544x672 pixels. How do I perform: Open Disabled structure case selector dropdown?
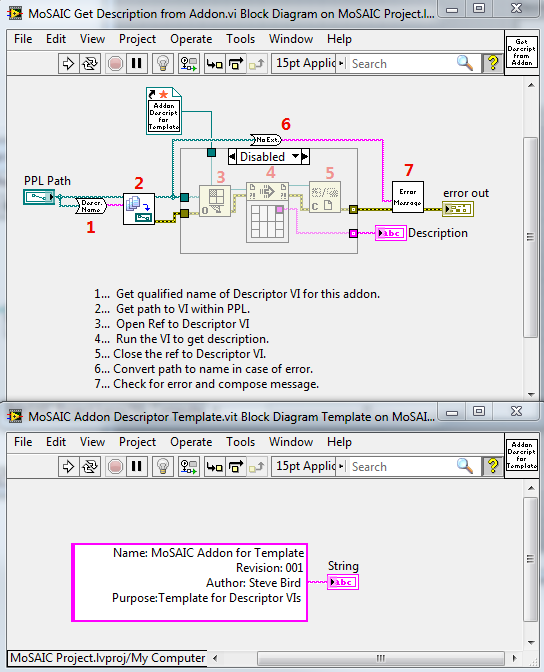click(295, 156)
